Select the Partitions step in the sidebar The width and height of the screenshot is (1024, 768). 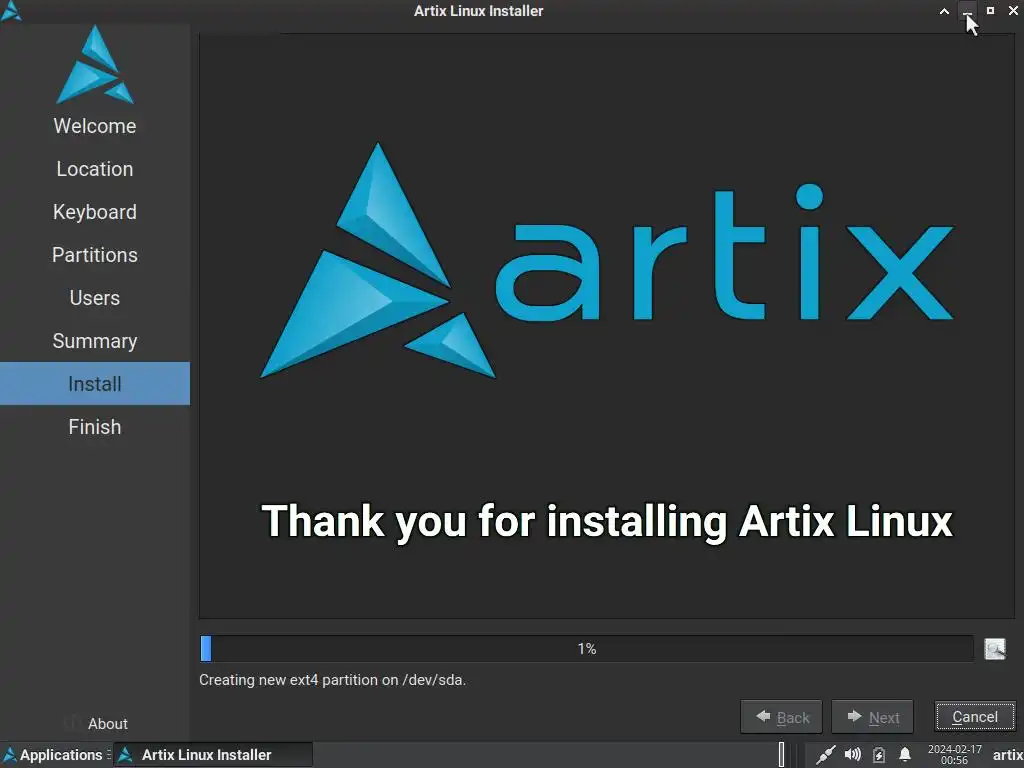(95, 255)
